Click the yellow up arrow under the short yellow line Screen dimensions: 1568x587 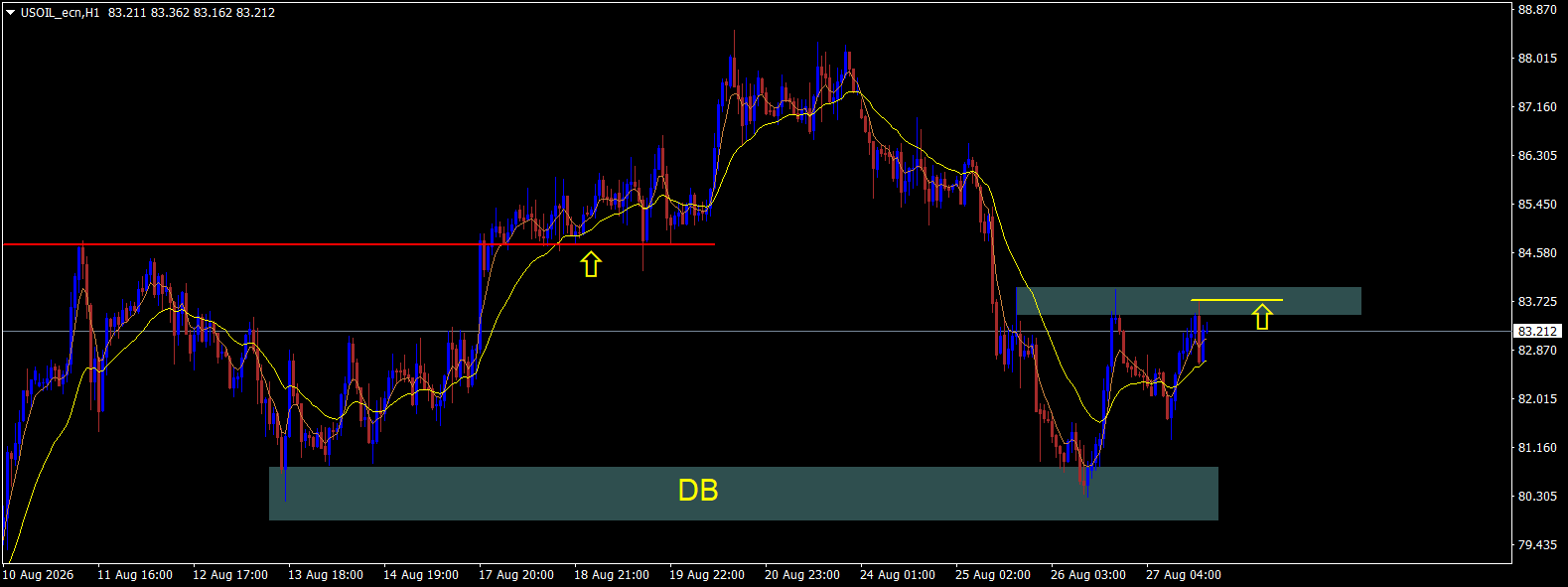pos(1262,317)
